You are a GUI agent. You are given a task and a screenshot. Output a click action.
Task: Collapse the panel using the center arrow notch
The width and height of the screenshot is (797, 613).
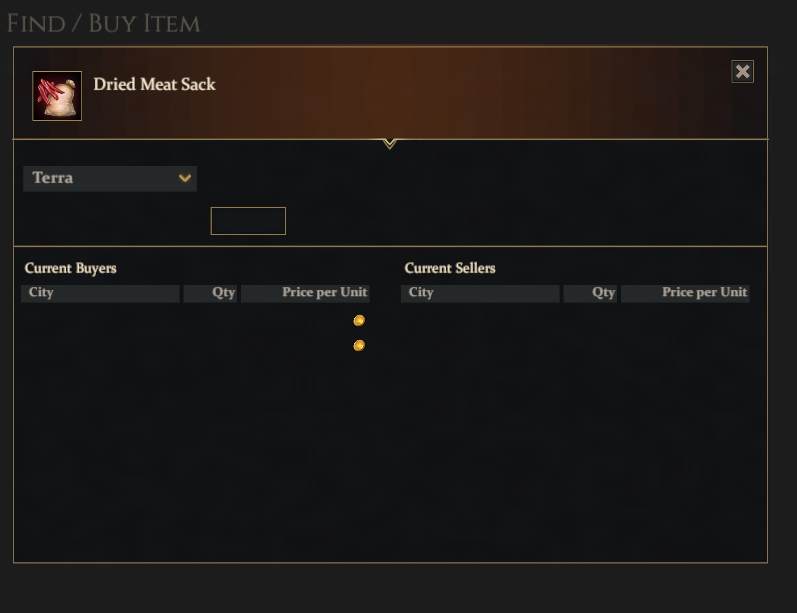pyautogui.click(x=389, y=144)
